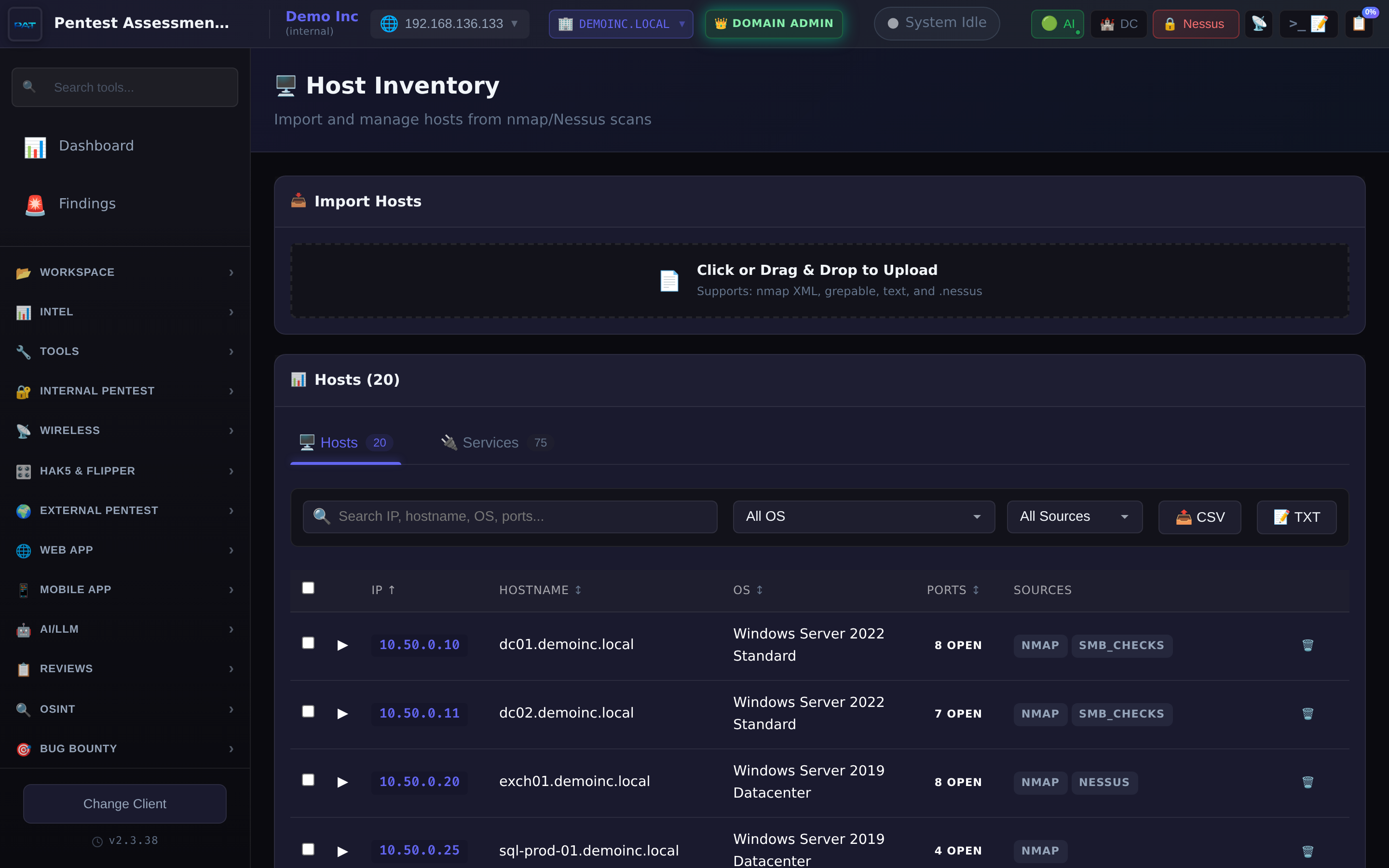The height and width of the screenshot is (868, 1389).
Task: Check the select-all checkbox in hosts table header
Action: tap(308, 588)
